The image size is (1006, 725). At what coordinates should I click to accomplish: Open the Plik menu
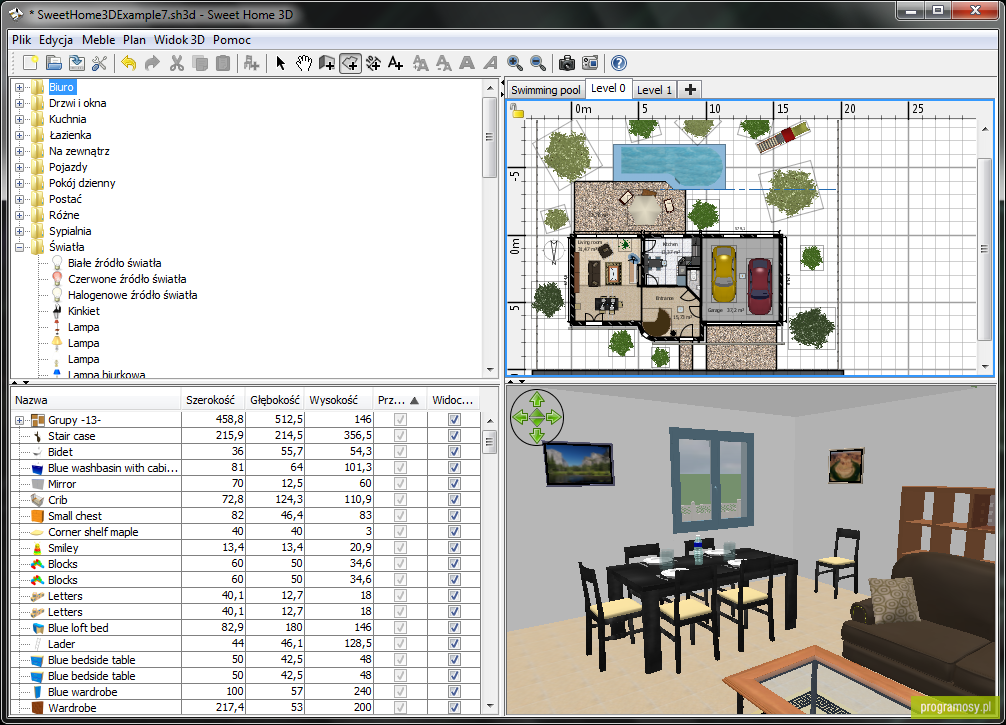(x=21, y=40)
